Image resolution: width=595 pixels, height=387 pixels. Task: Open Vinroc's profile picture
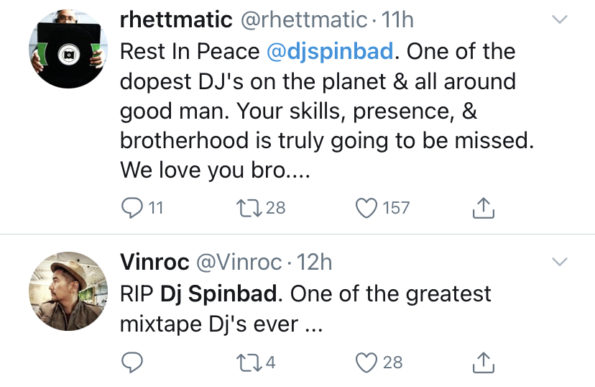(68, 291)
